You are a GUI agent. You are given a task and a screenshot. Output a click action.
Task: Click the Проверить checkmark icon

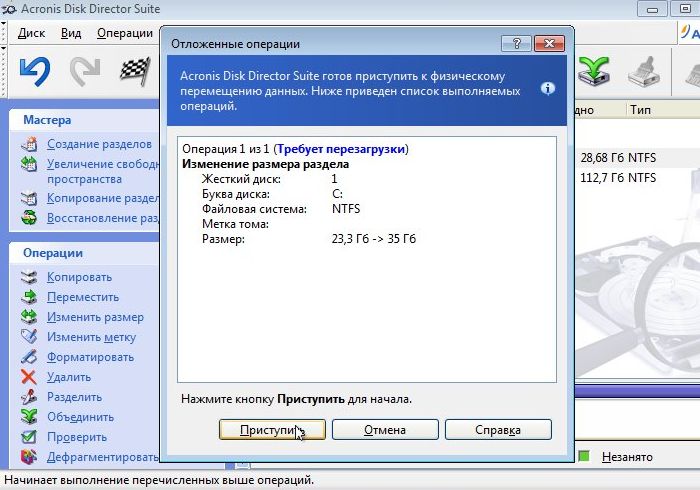(29, 436)
